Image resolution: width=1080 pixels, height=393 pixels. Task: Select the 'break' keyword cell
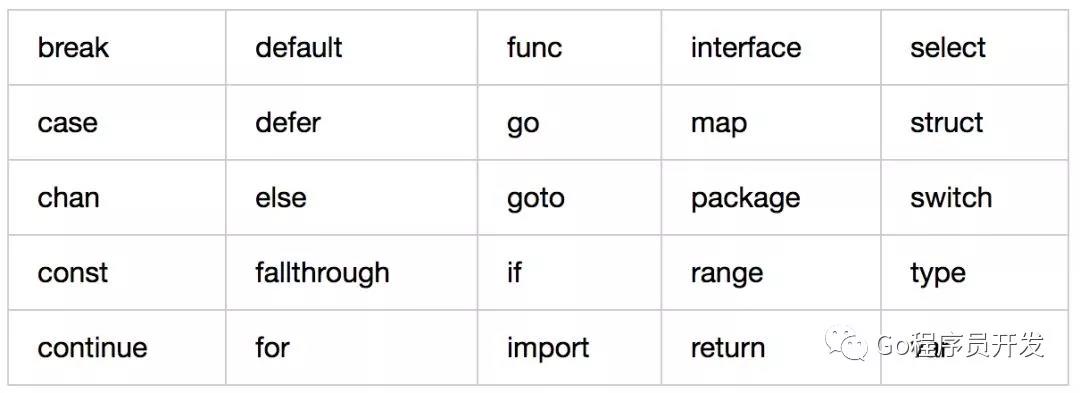tap(117, 47)
